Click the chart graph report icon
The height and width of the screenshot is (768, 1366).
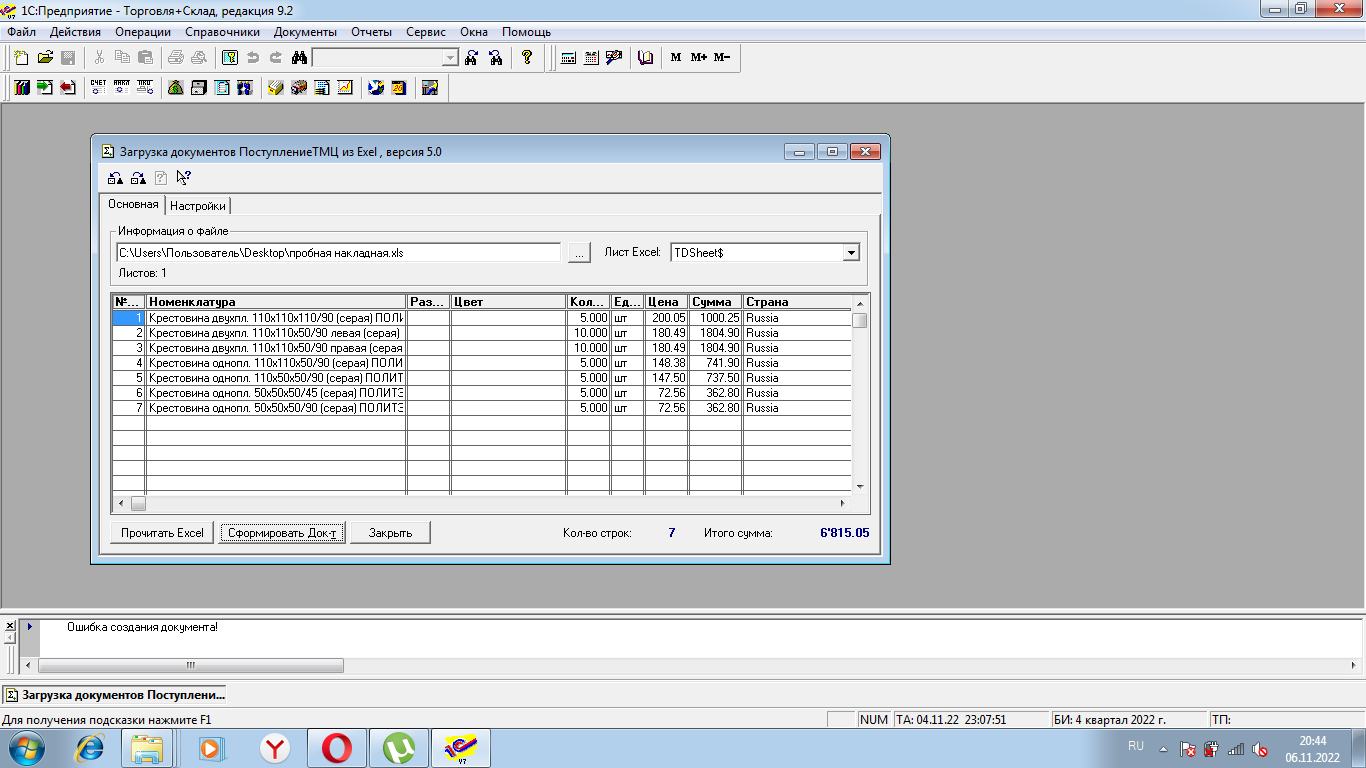pyautogui.click(x=345, y=88)
